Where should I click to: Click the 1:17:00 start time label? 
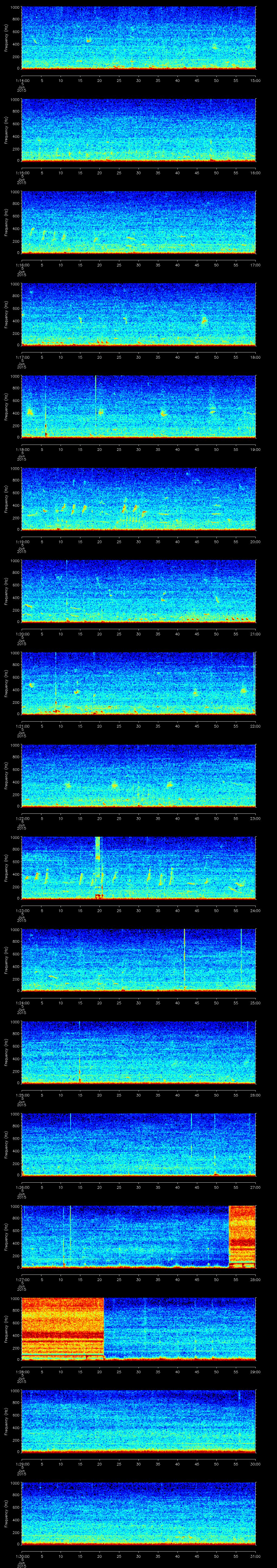(x=22, y=357)
